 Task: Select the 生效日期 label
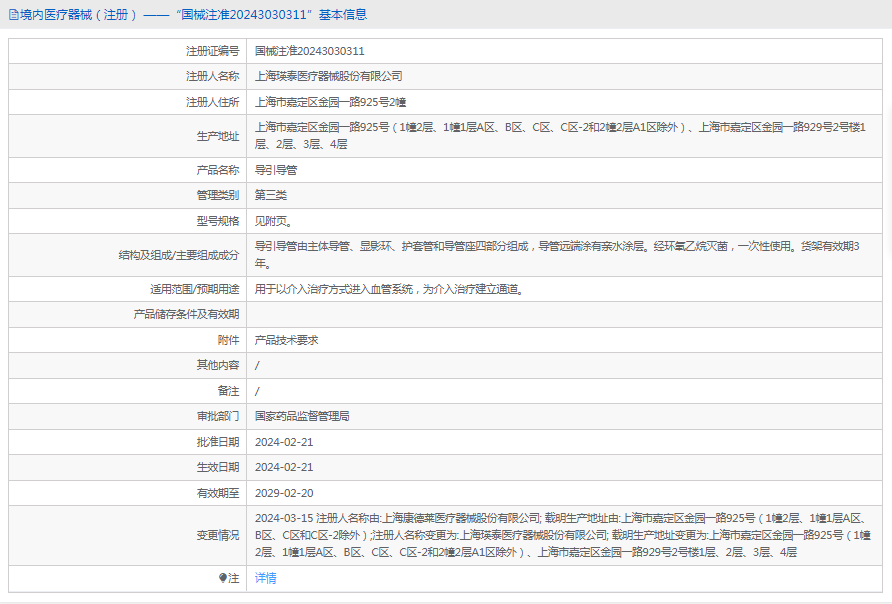pos(218,467)
